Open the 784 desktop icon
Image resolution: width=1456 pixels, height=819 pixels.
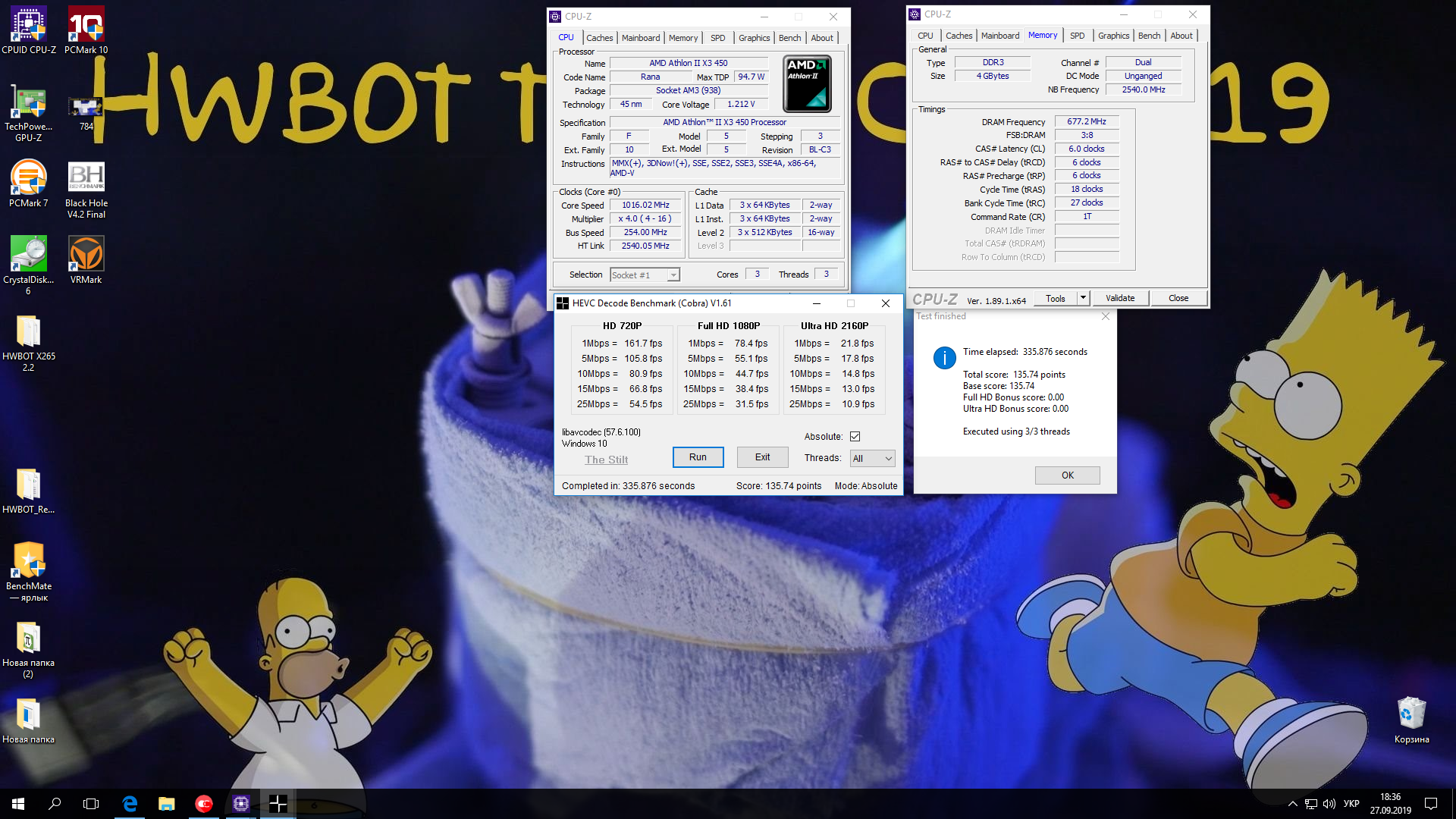[86, 113]
